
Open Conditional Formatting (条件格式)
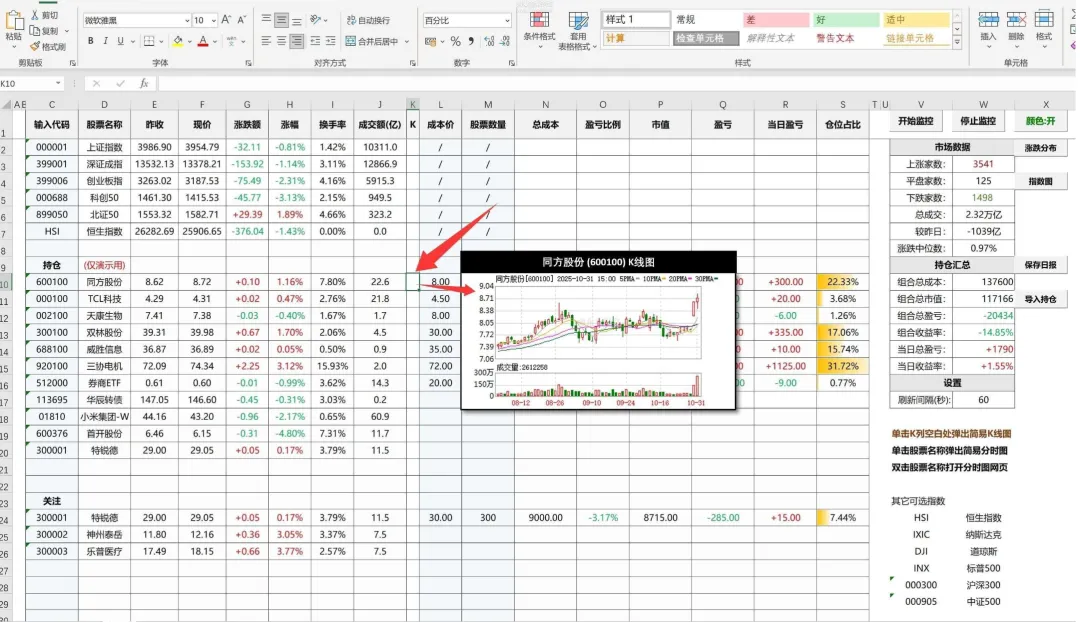(539, 30)
